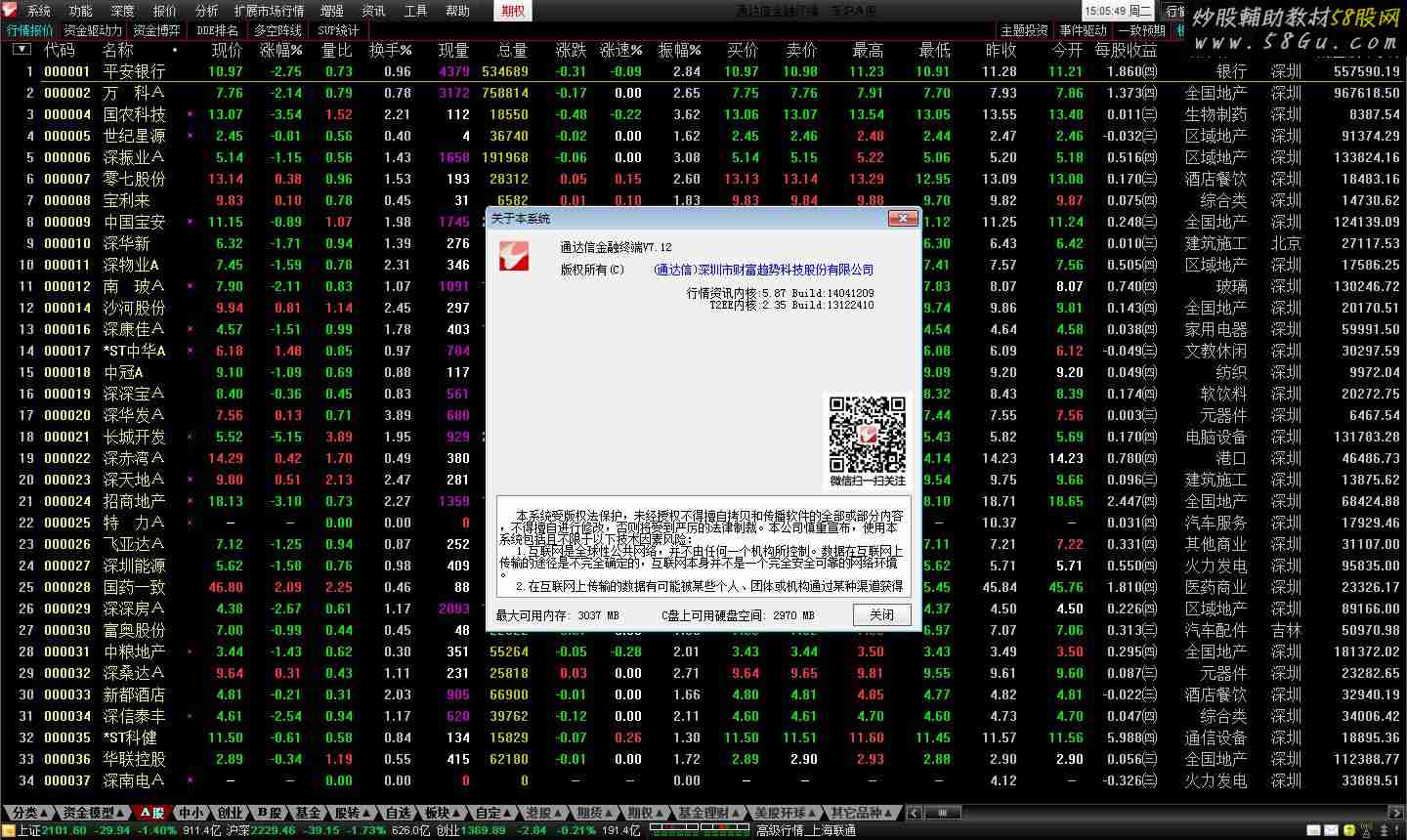Expand the 股转 bottom tab menu

(353, 813)
